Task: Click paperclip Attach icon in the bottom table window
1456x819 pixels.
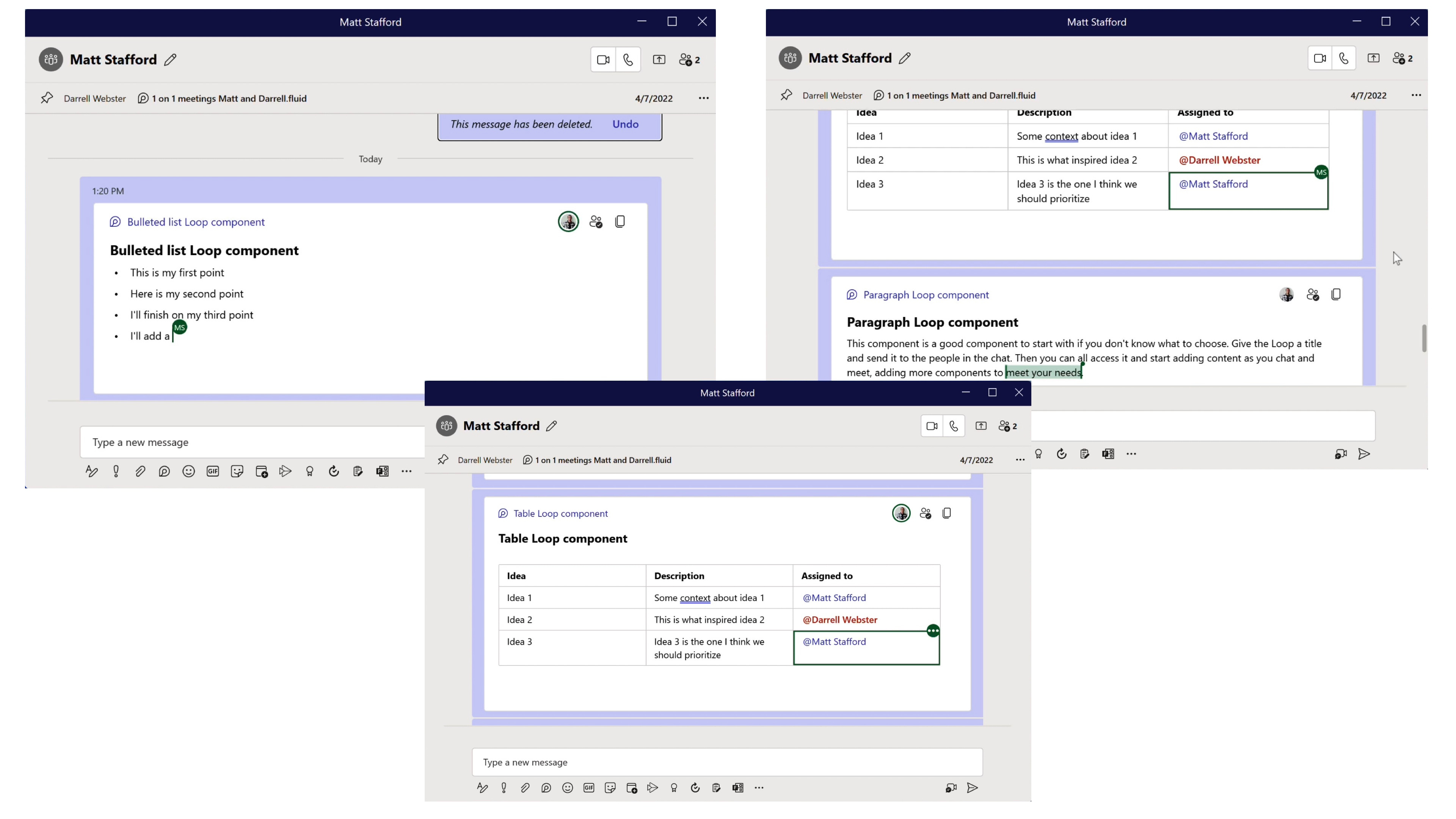Action: pos(525,788)
